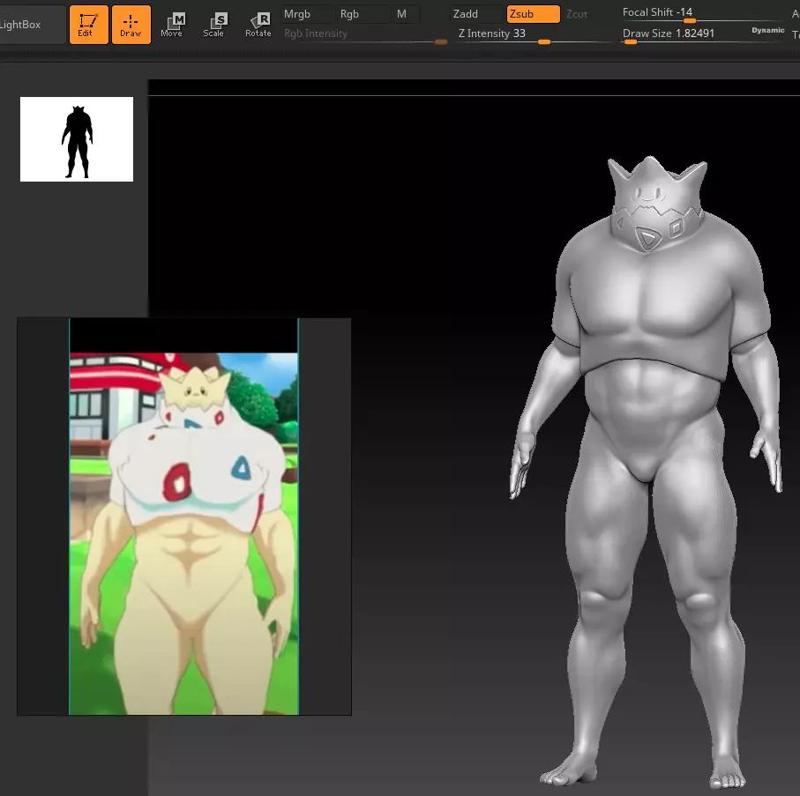
Task: Click the Zcut mode button
Action: click(576, 14)
